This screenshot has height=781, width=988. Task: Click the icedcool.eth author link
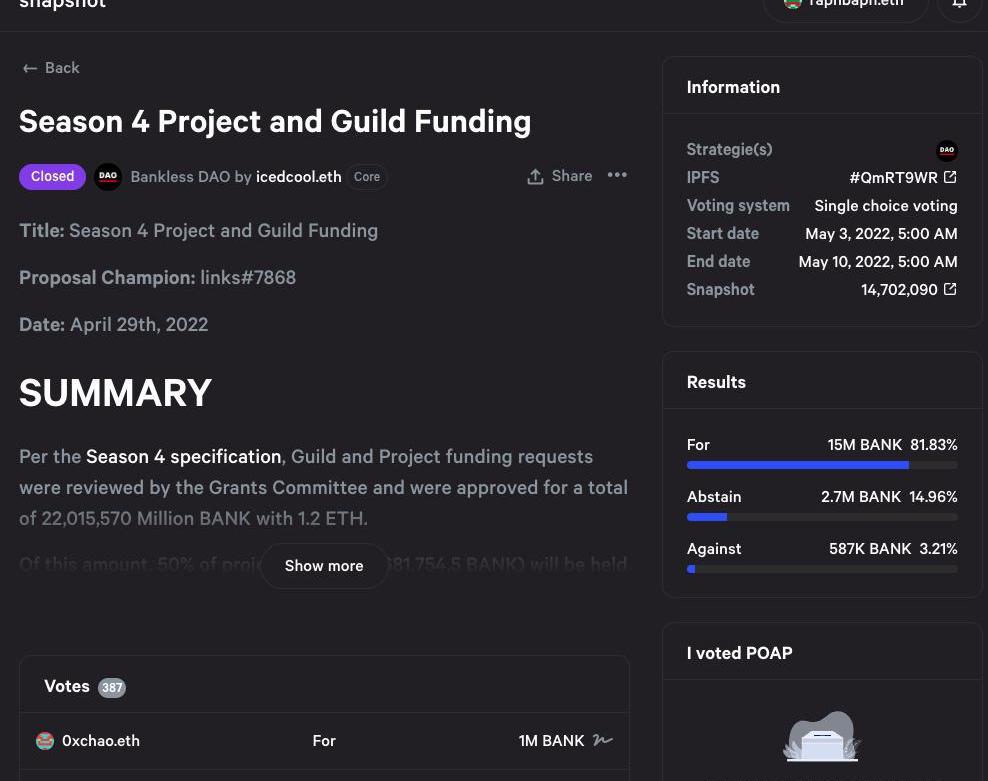(x=298, y=177)
